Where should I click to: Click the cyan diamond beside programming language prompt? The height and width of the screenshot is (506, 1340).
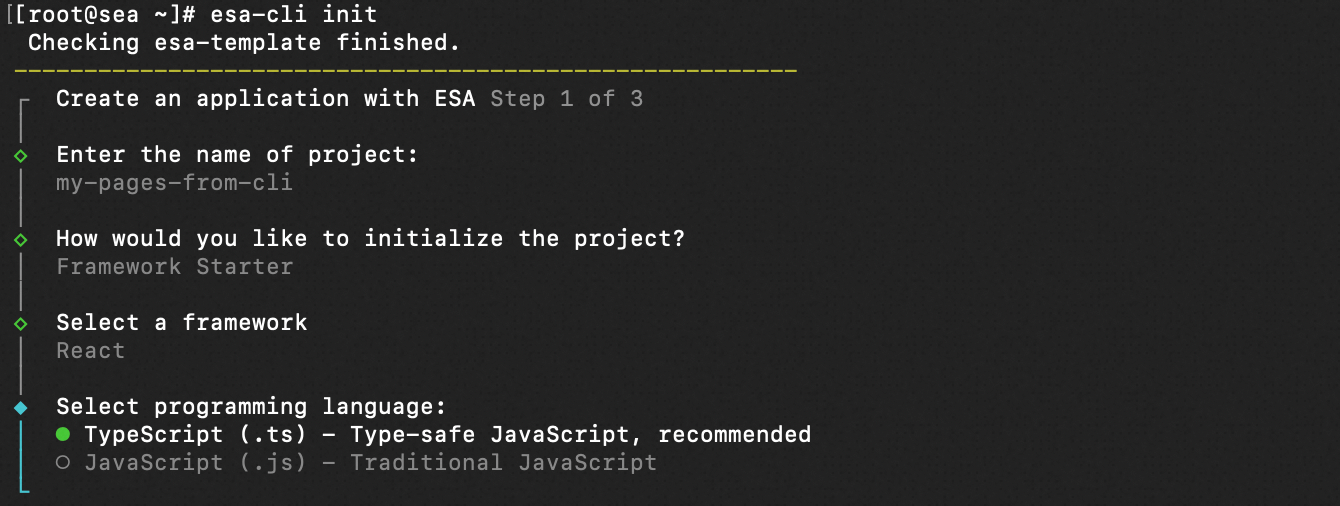[x=21, y=408]
